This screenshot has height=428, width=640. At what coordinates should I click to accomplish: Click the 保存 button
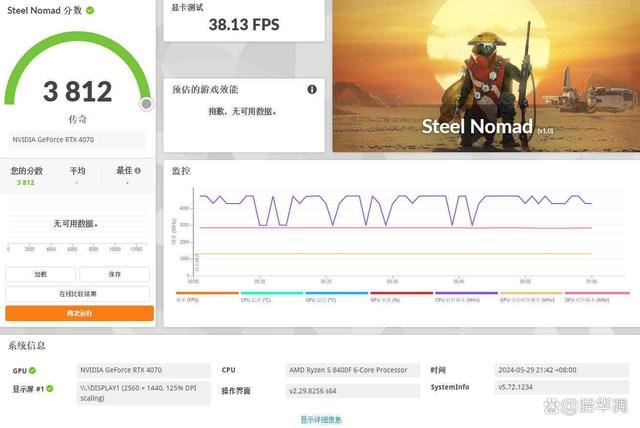116,274
